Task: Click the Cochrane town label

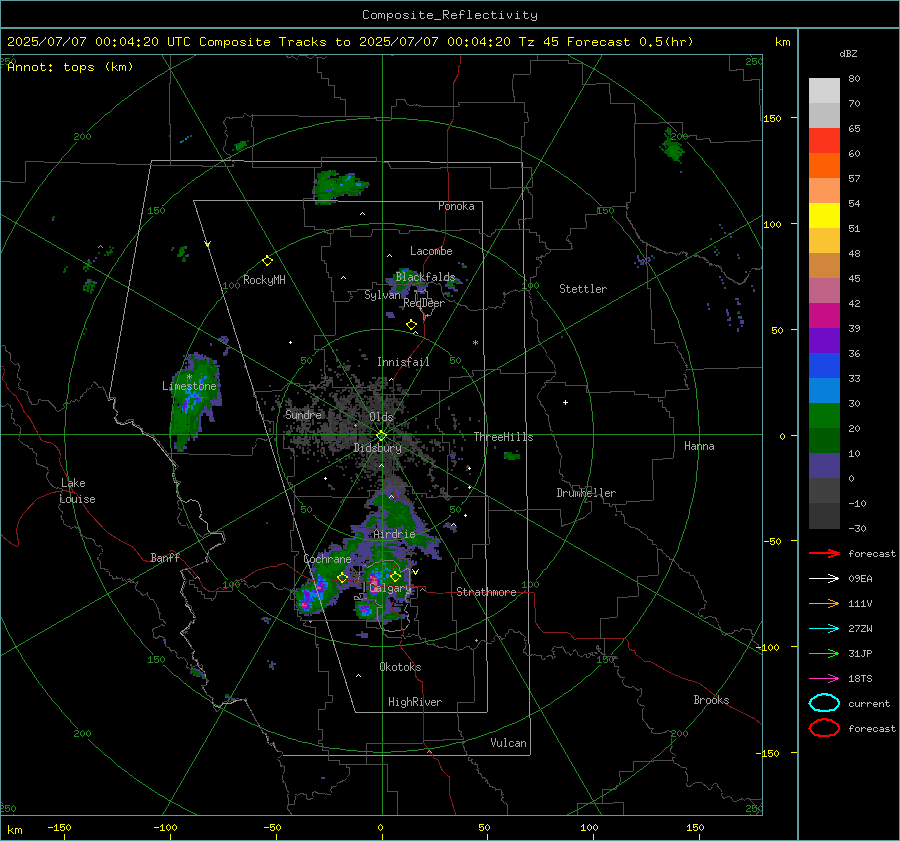Action: click(327, 559)
